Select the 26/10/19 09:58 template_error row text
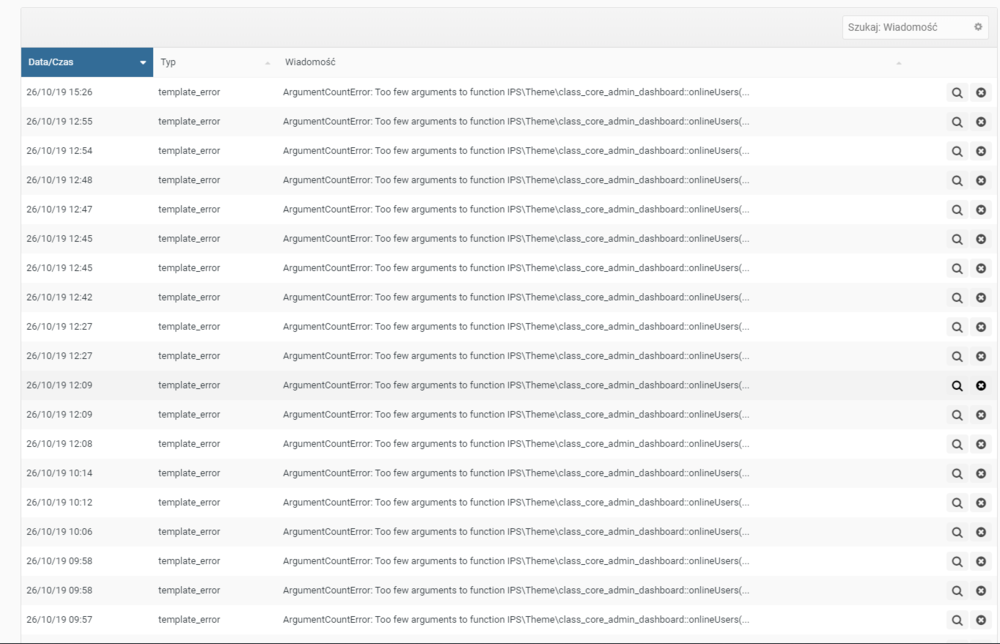1000x644 pixels. tap(189, 562)
